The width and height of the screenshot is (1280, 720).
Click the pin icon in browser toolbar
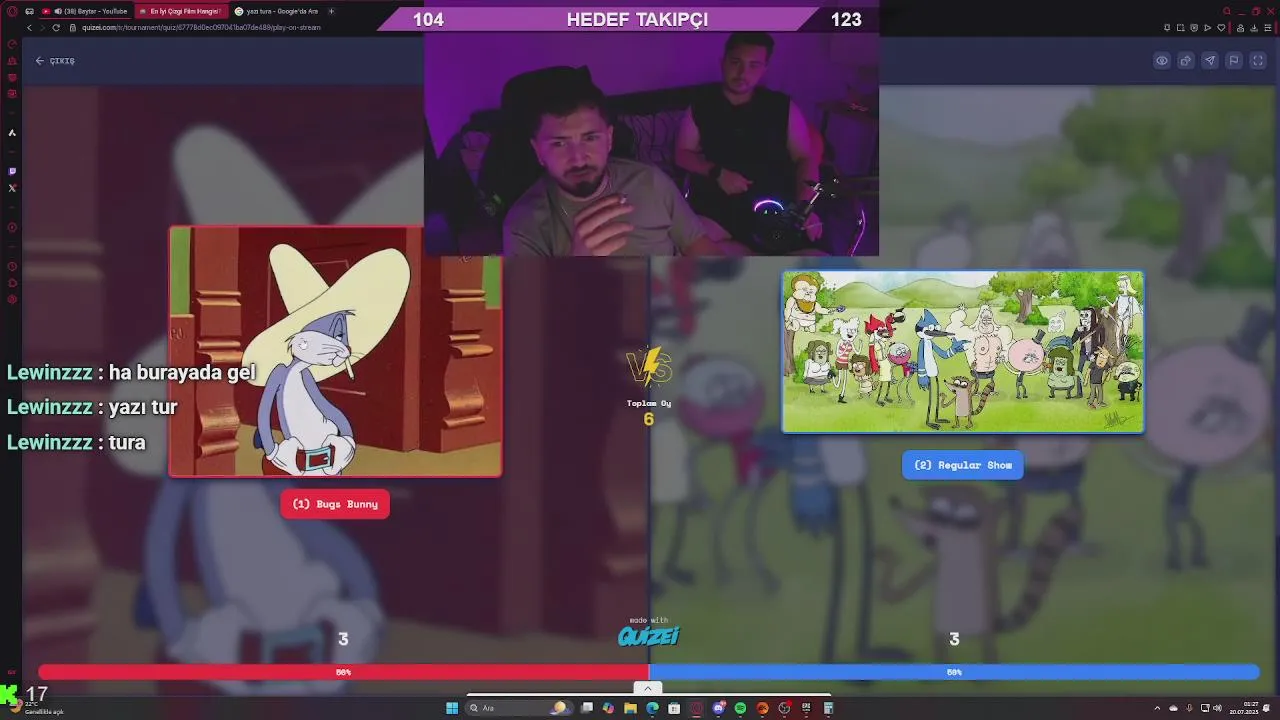coord(1167,27)
